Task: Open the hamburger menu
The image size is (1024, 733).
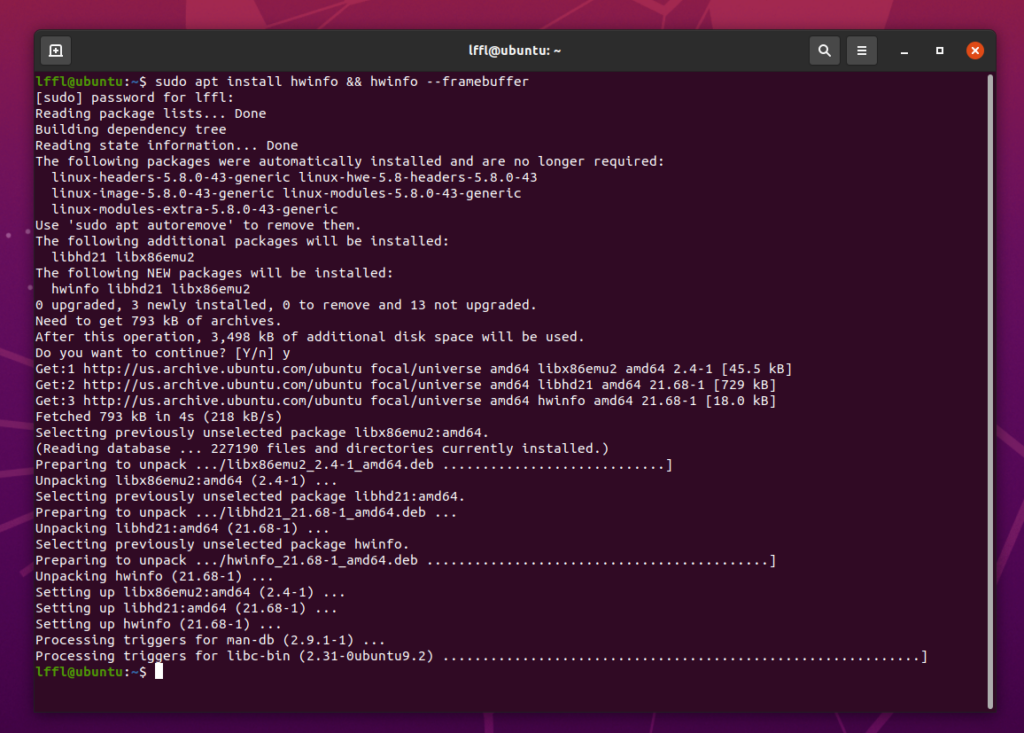Action: tap(861, 50)
